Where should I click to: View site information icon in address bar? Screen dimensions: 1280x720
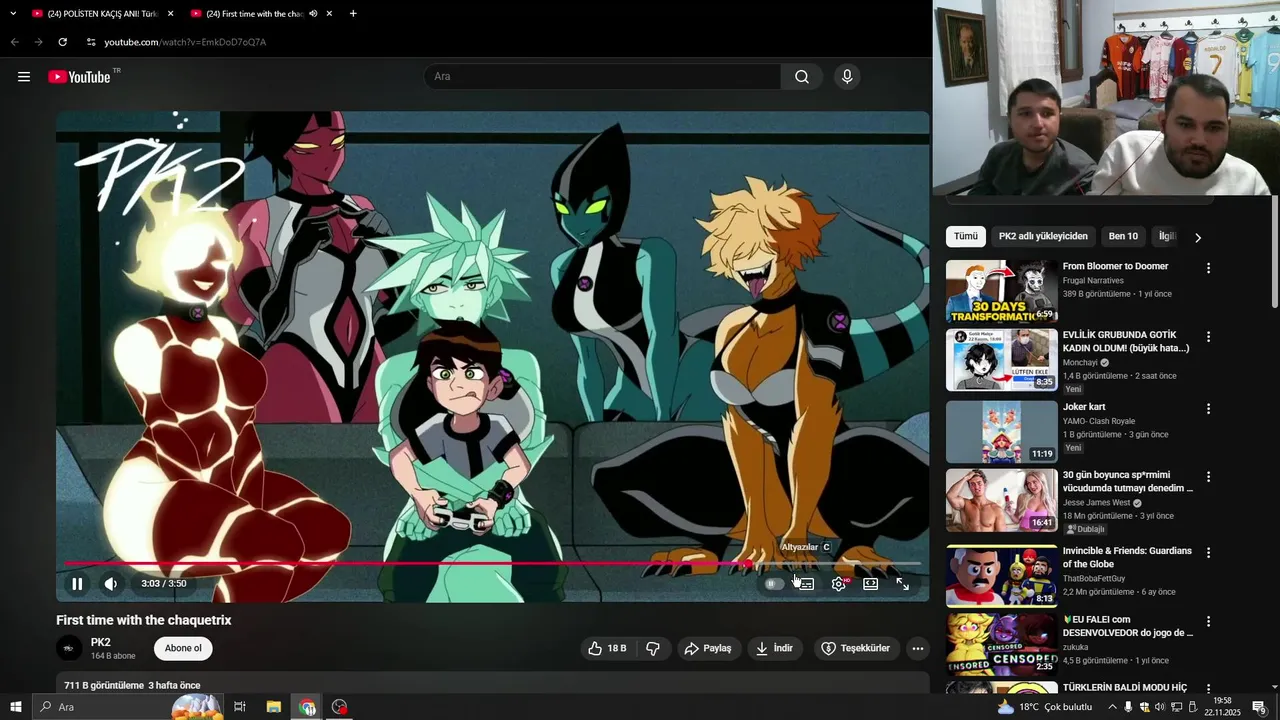[91, 42]
